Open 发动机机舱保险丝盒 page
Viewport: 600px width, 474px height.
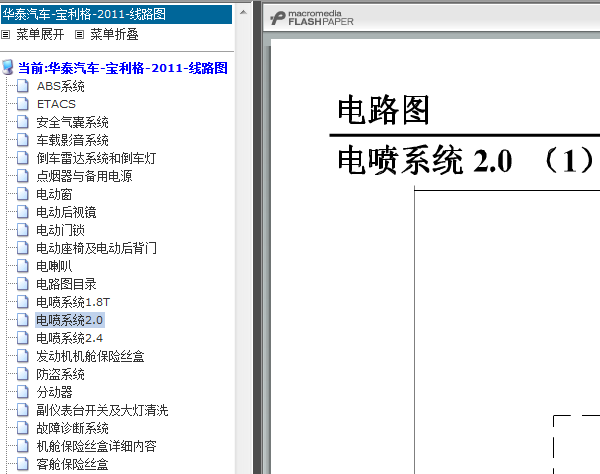tap(90, 356)
